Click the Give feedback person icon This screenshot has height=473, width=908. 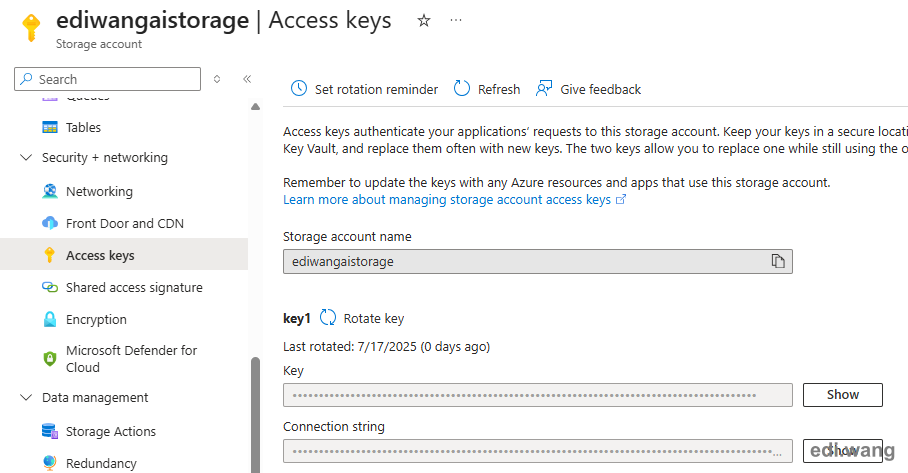(544, 89)
